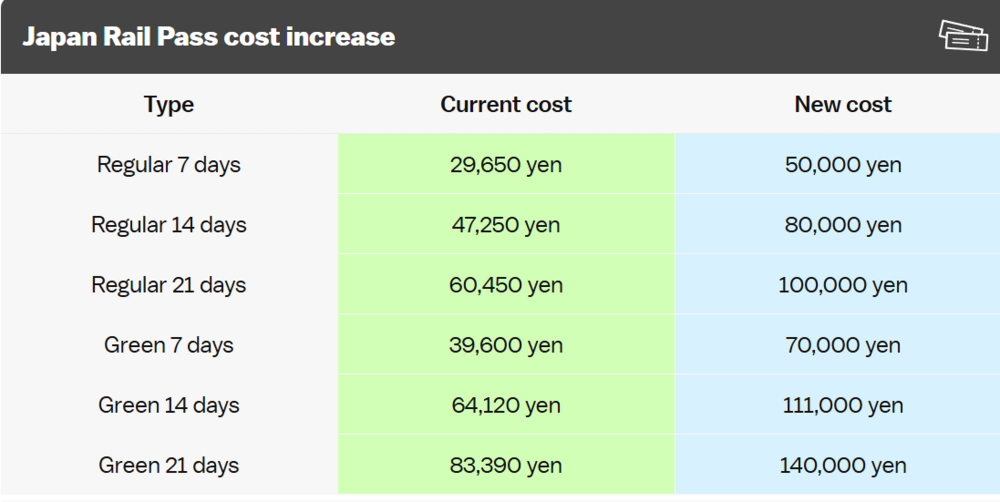Screen dimensions: 1000x502
Task: Select the Current cost column header
Action: [x=506, y=104]
